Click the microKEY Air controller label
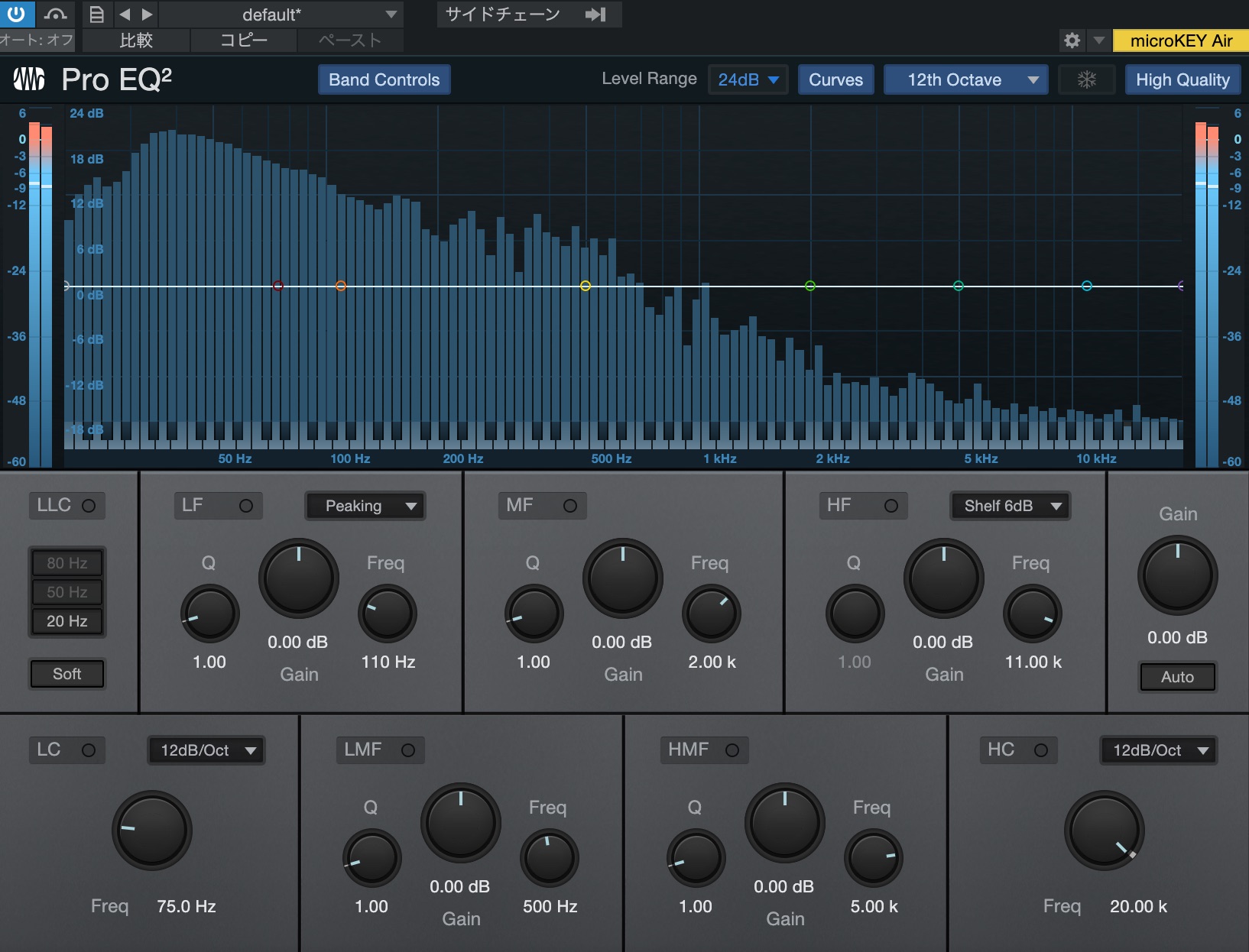1249x952 pixels. (1181, 40)
